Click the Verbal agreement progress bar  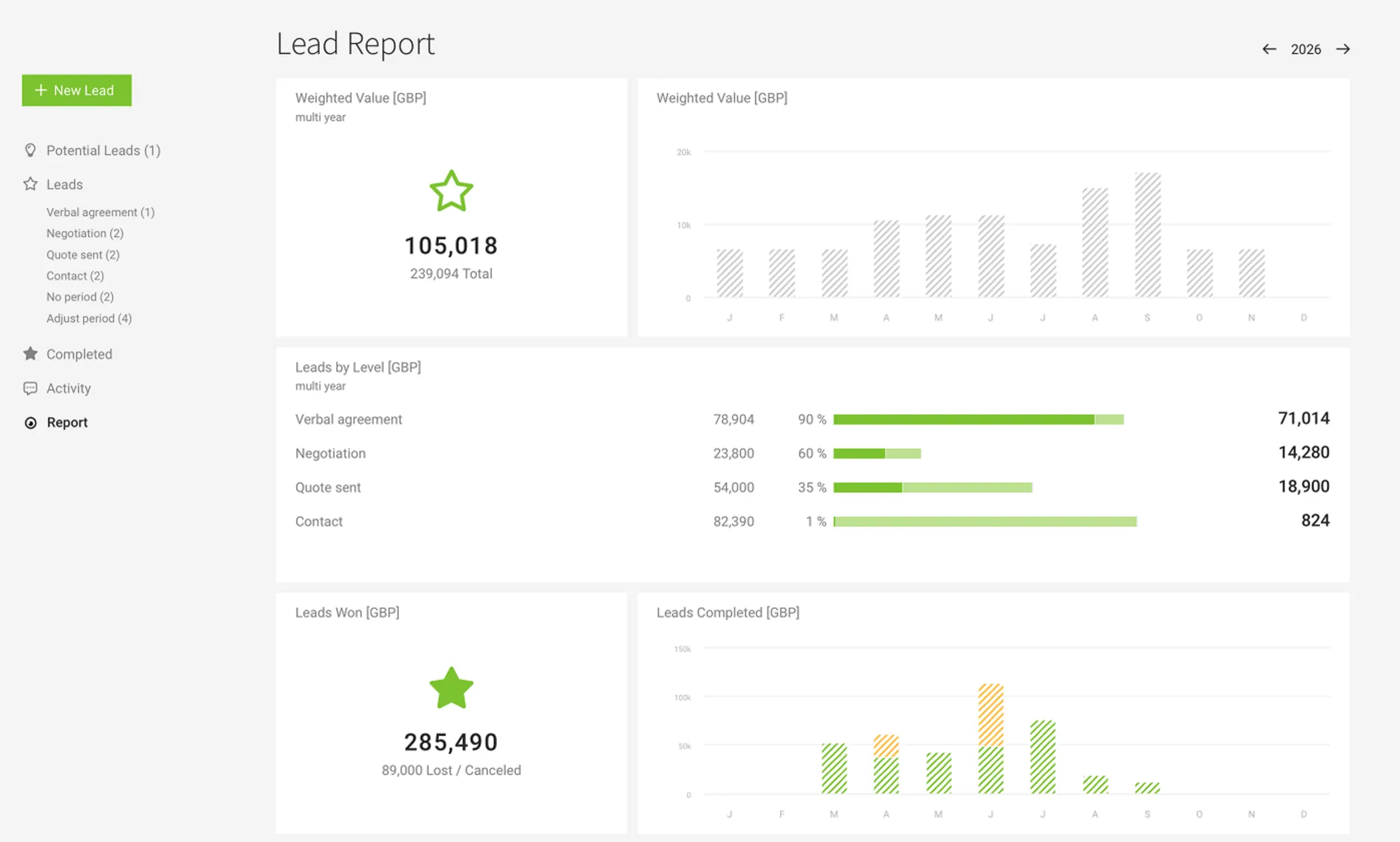click(978, 420)
